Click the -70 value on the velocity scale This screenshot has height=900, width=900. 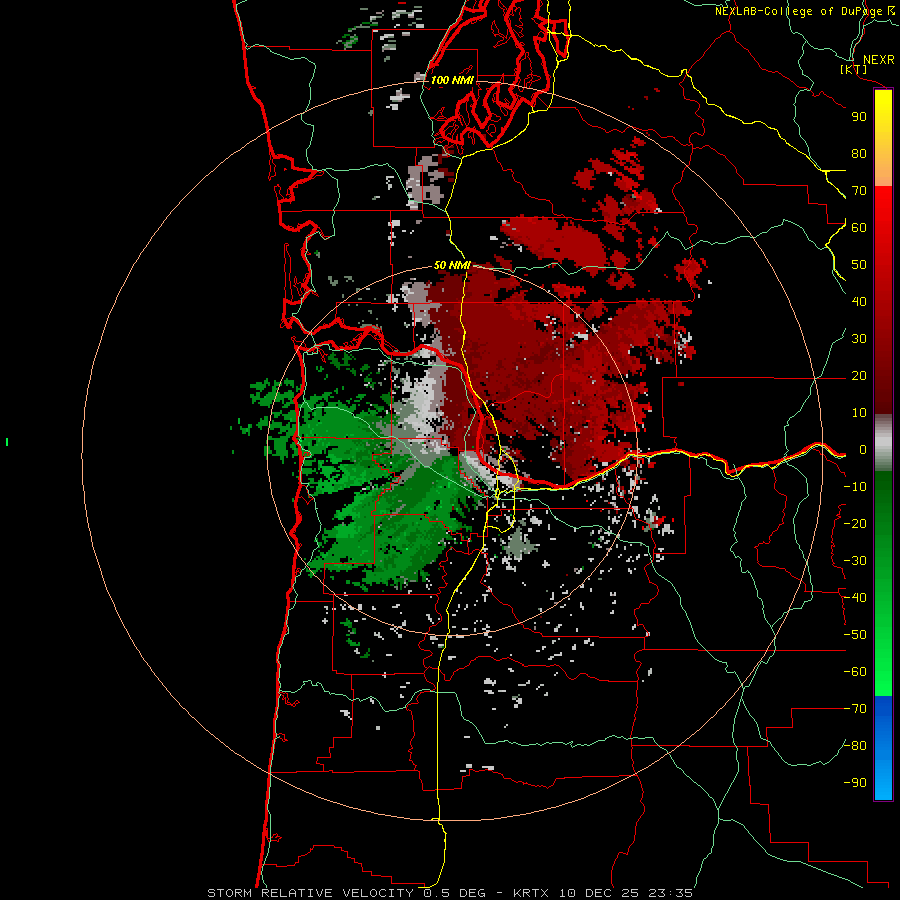[855, 709]
